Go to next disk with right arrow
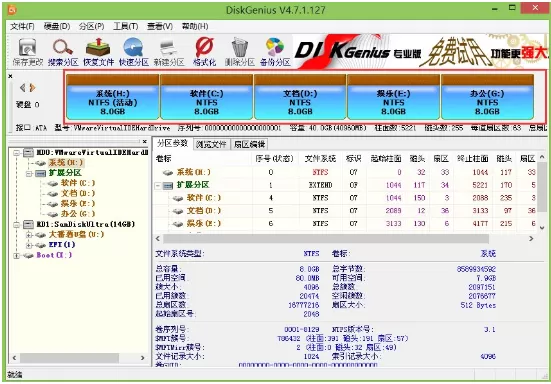Image resolution: width=551 pixels, height=384 pixels. (x=32, y=87)
